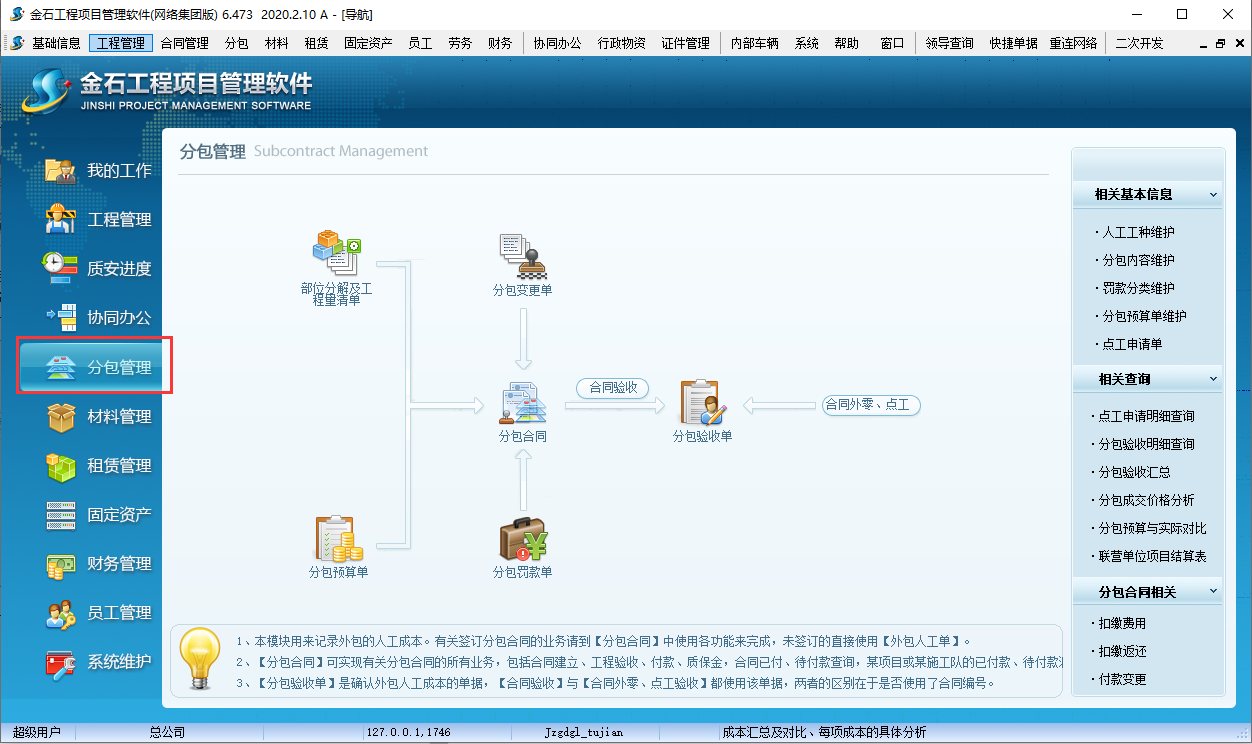Open the 财务 menu

pos(500,43)
